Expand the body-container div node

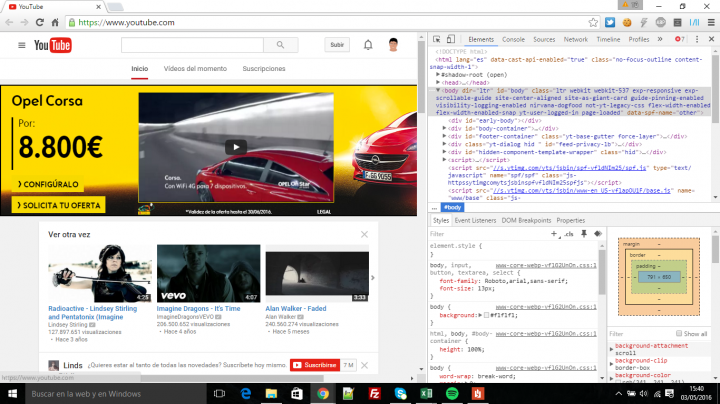point(444,129)
